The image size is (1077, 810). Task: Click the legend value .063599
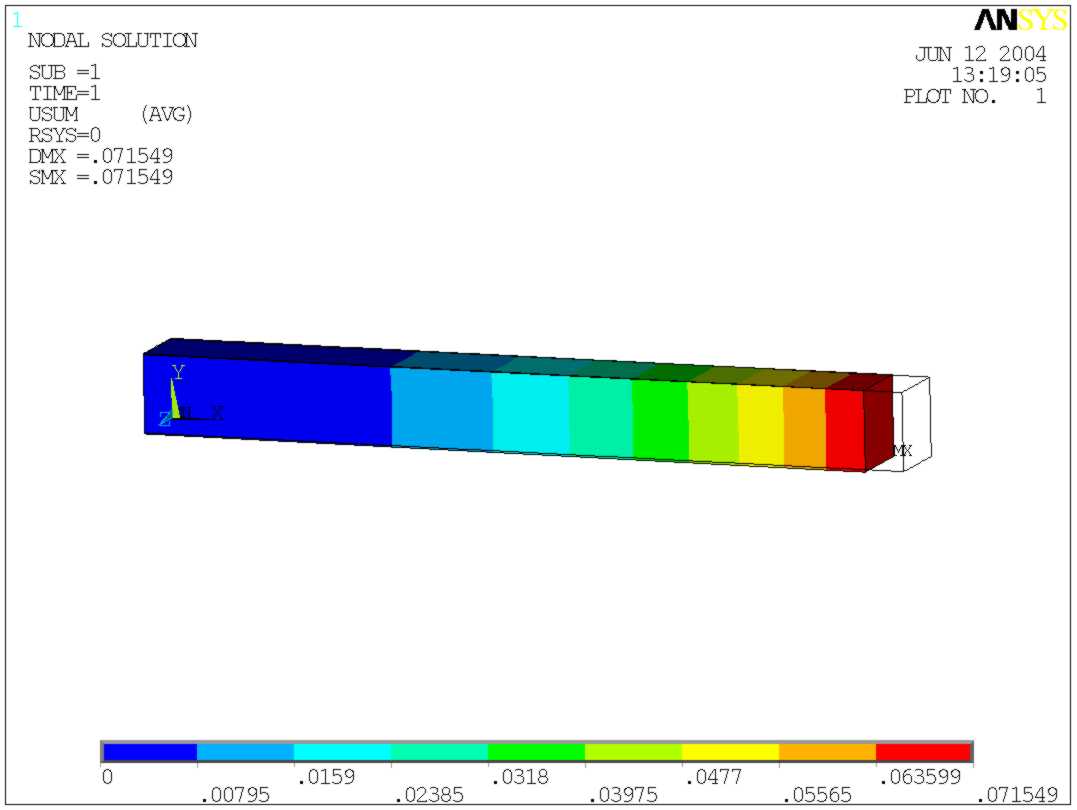click(x=920, y=777)
